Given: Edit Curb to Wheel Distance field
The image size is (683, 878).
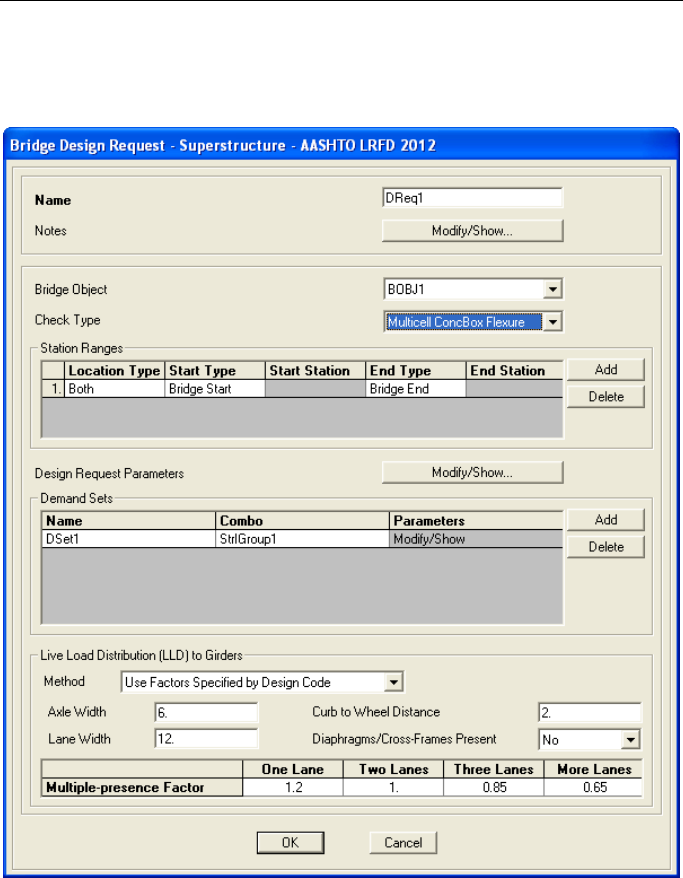Looking at the screenshot, I should click(x=590, y=712).
